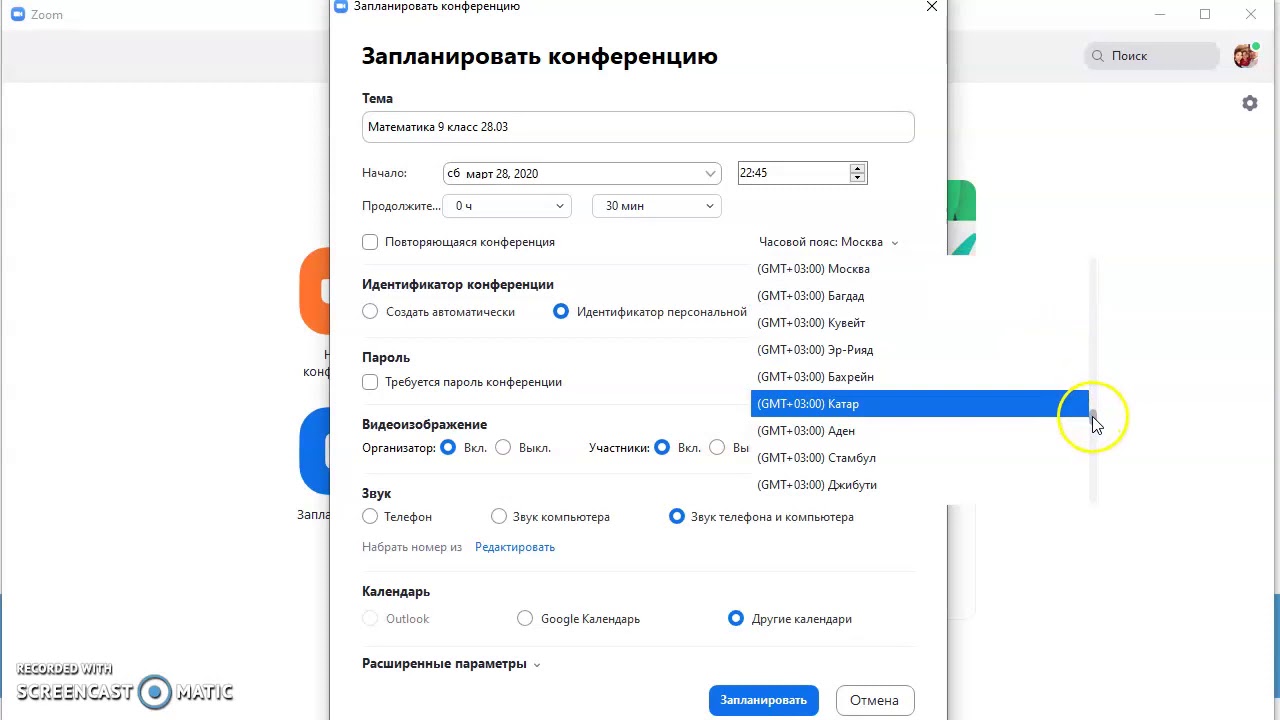Select Другие календари radio button
The image size is (1280, 720).
736,619
